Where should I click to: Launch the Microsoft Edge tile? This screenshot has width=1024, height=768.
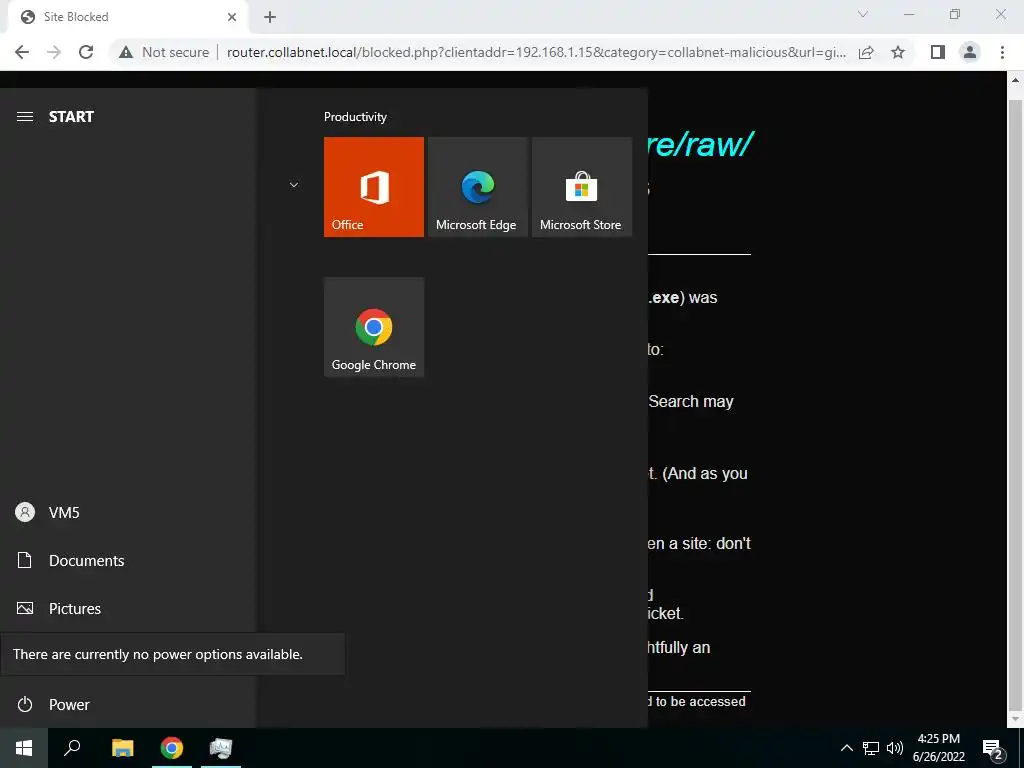point(477,187)
